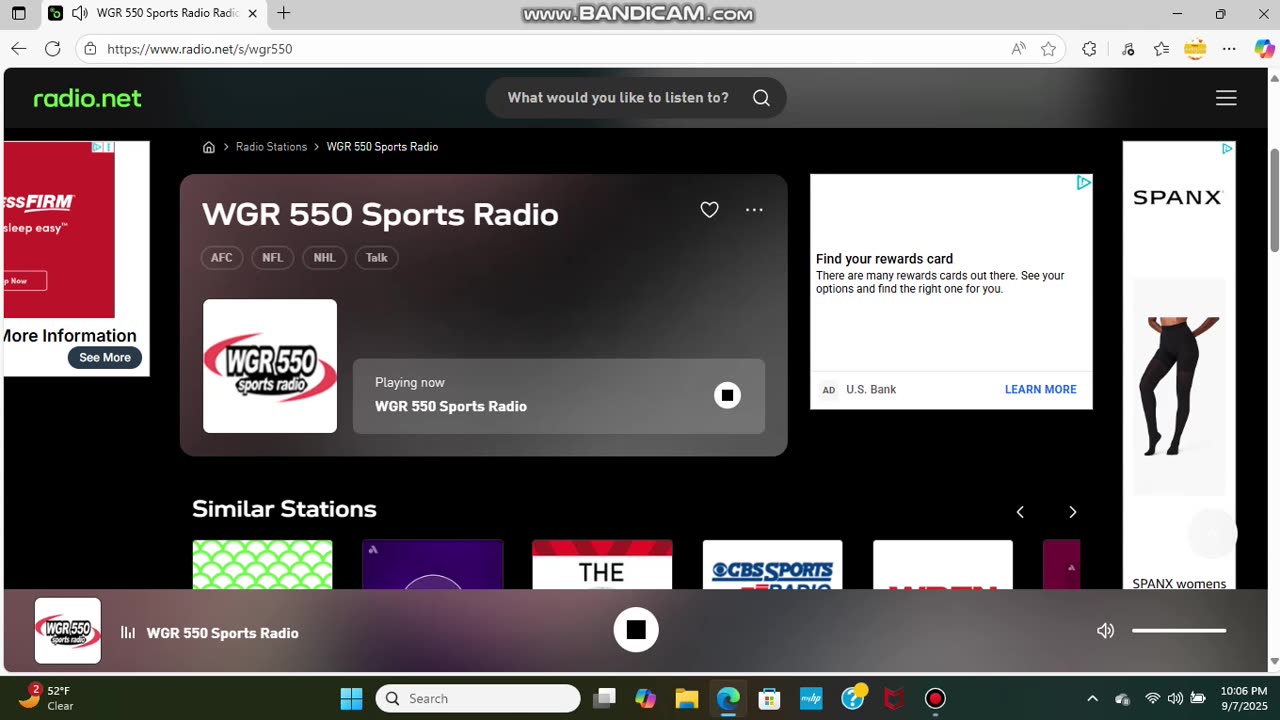Launch Copilot from the taskbar
The image size is (1280, 720).
point(645,698)
